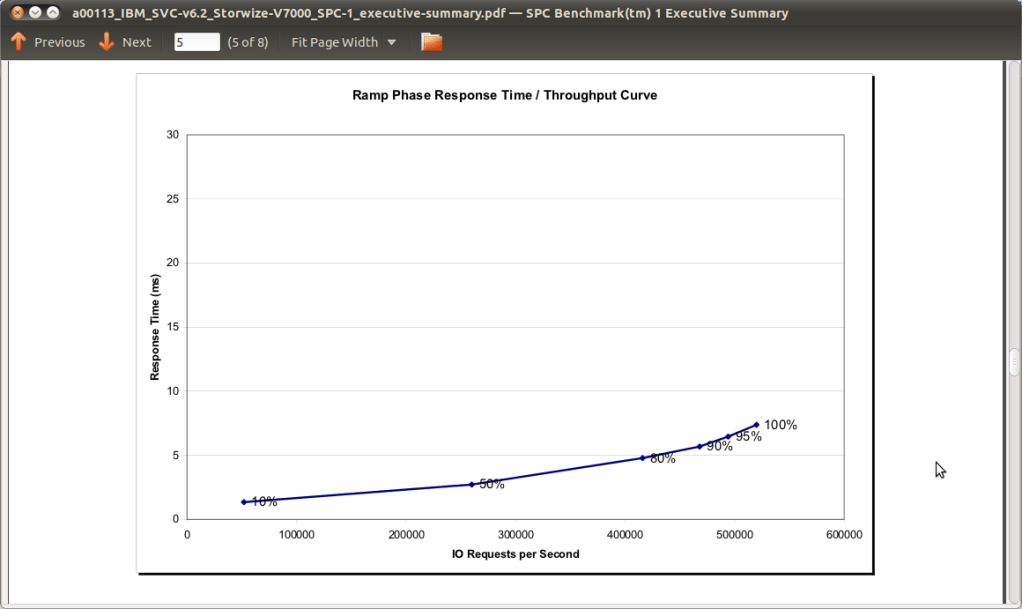Image resolution: width=1022 pixels, height=609 pixels.
Task: Click the window title bar text
Action: click(x=430, y=13)
